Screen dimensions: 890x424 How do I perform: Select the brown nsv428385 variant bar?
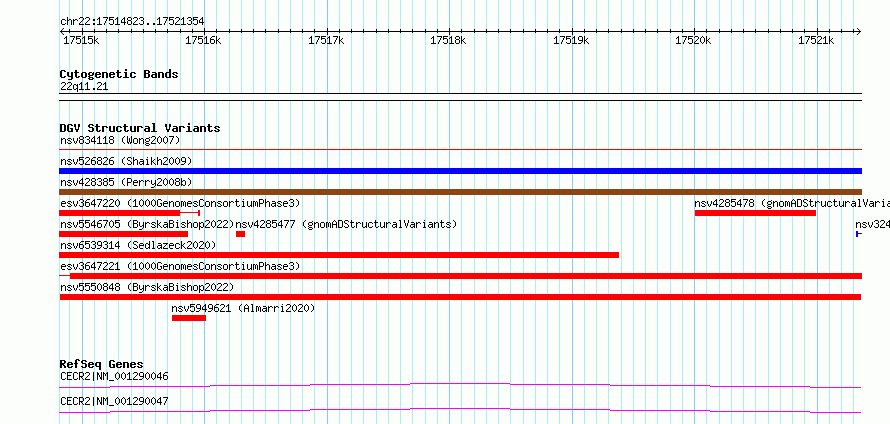[x=460, y=192]
